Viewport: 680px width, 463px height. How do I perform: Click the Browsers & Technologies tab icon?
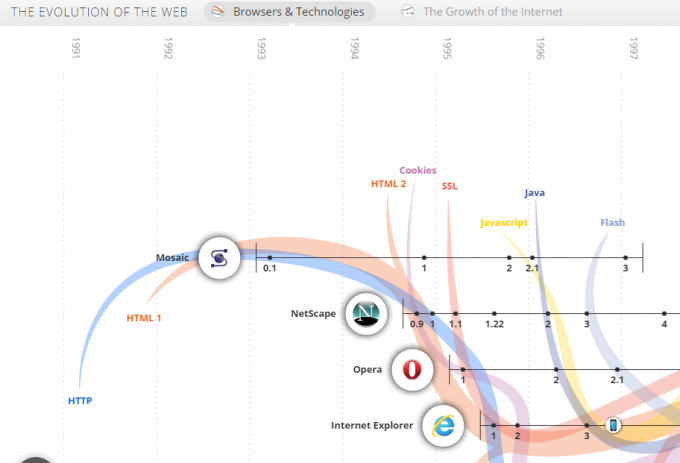[218, 11]
